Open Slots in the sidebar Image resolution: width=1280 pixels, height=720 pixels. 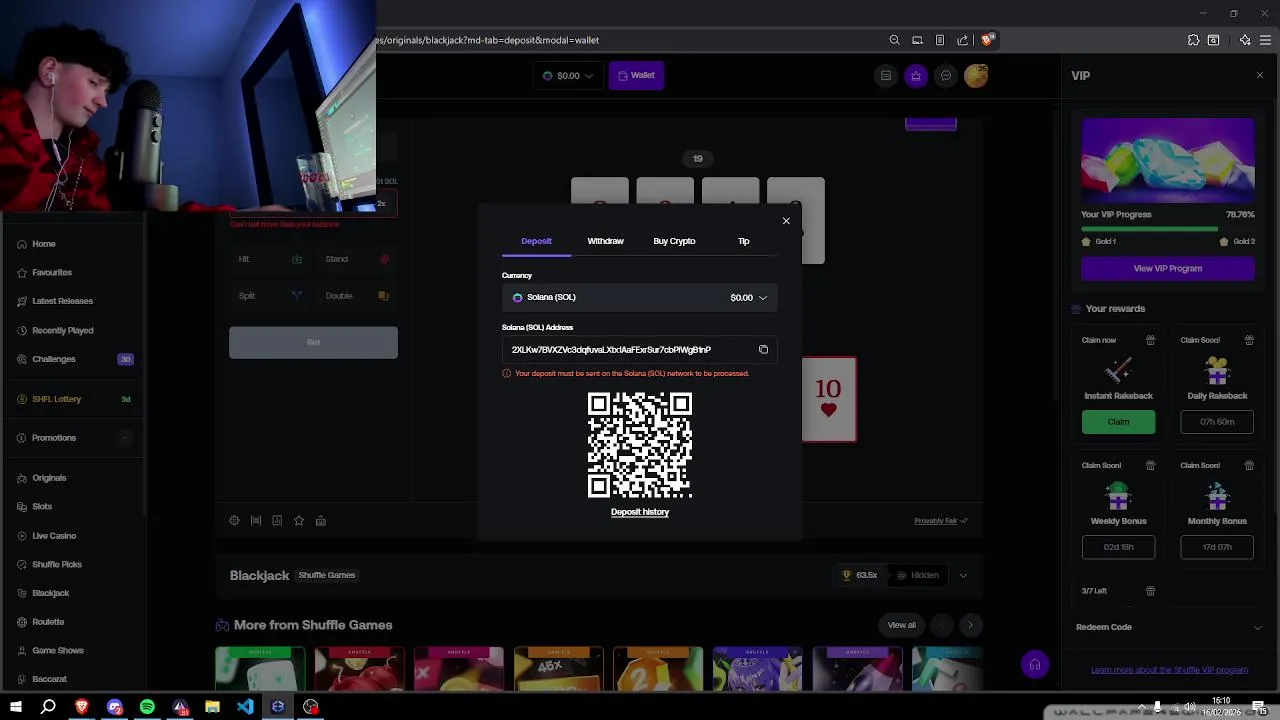[x=42, y=507]
